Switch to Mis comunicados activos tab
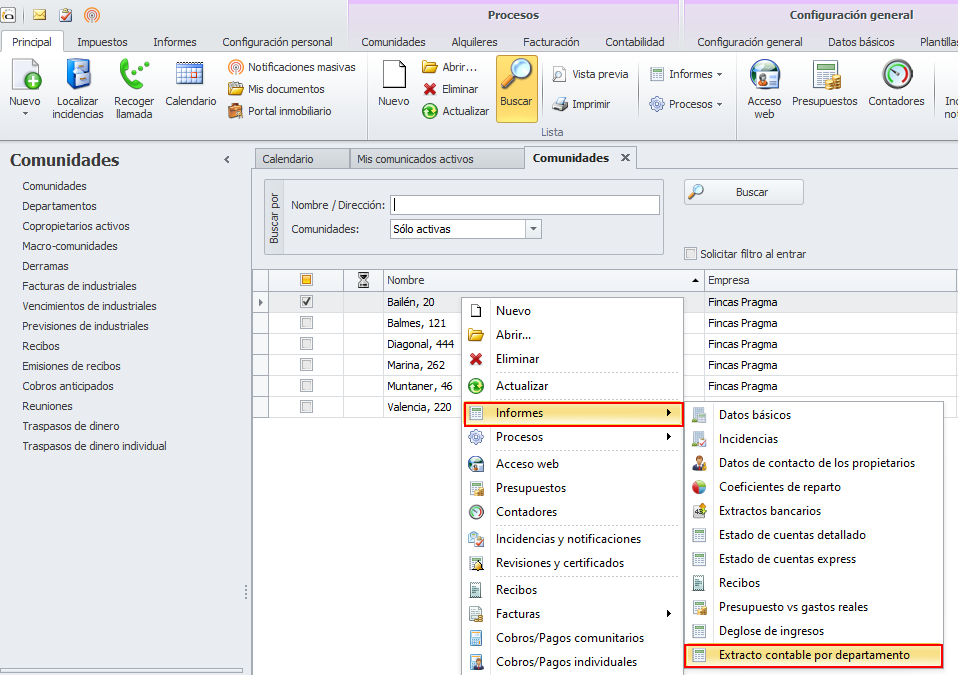 (415, 159)
